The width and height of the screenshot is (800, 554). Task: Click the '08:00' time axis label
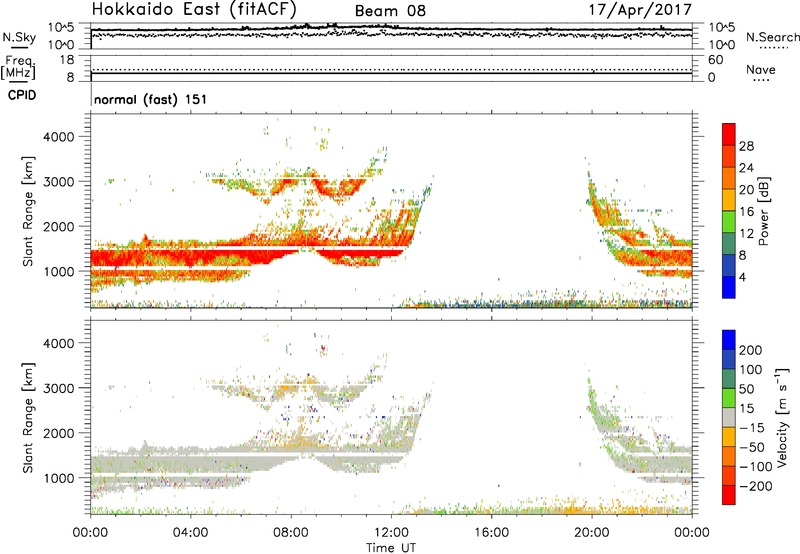coord(291,533)
